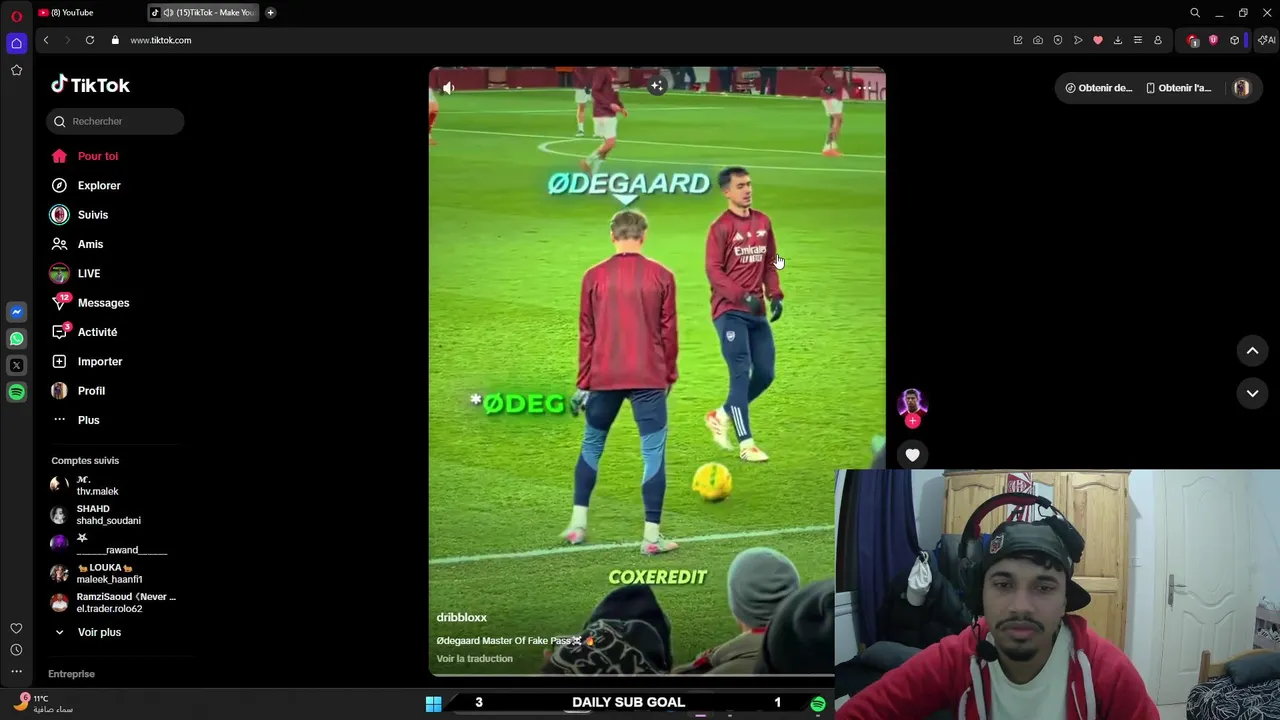Open browser downloads icon
Screen dimensions: 1280x720
[1118, 40]
